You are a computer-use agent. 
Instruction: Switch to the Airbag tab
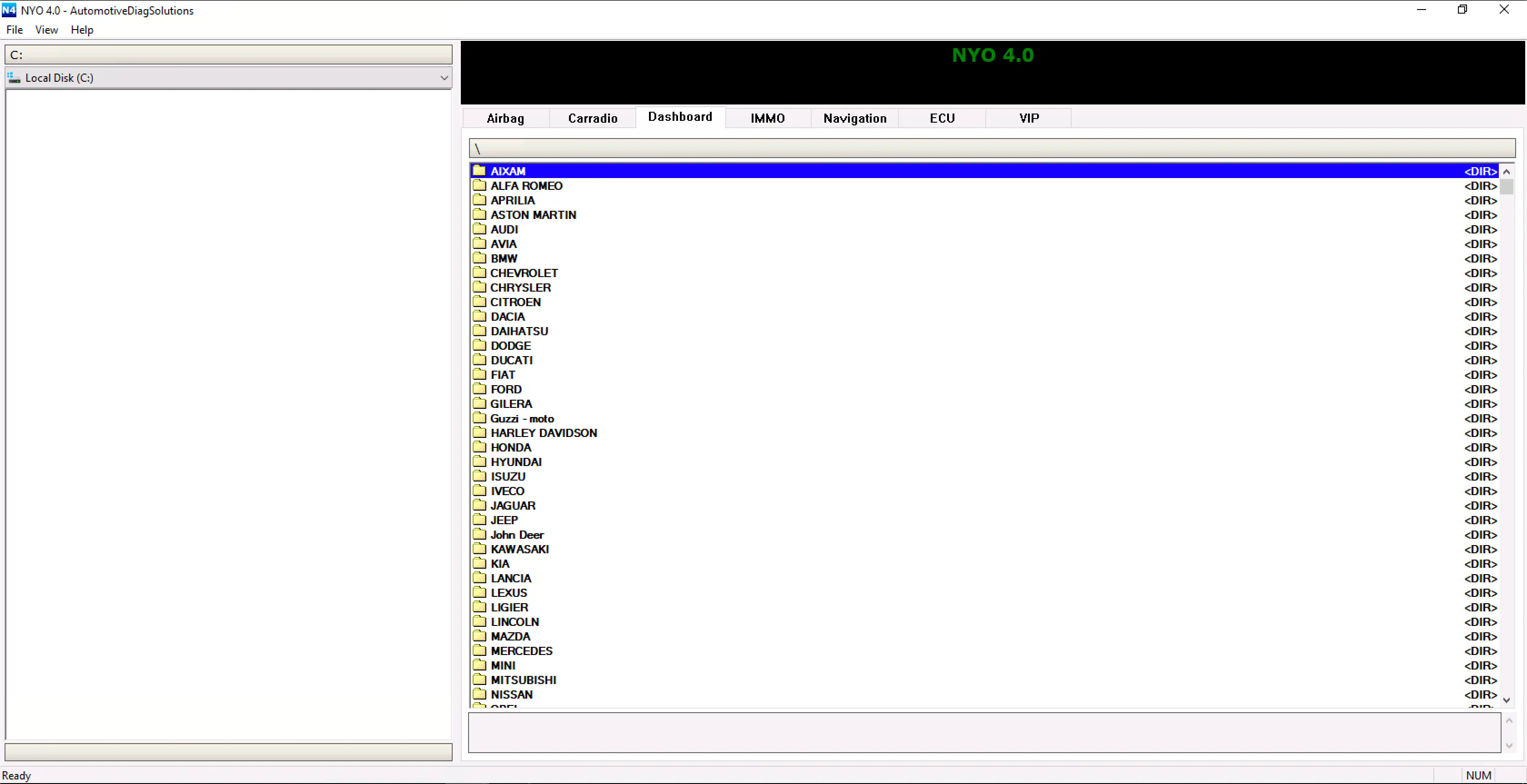[505, 118]
